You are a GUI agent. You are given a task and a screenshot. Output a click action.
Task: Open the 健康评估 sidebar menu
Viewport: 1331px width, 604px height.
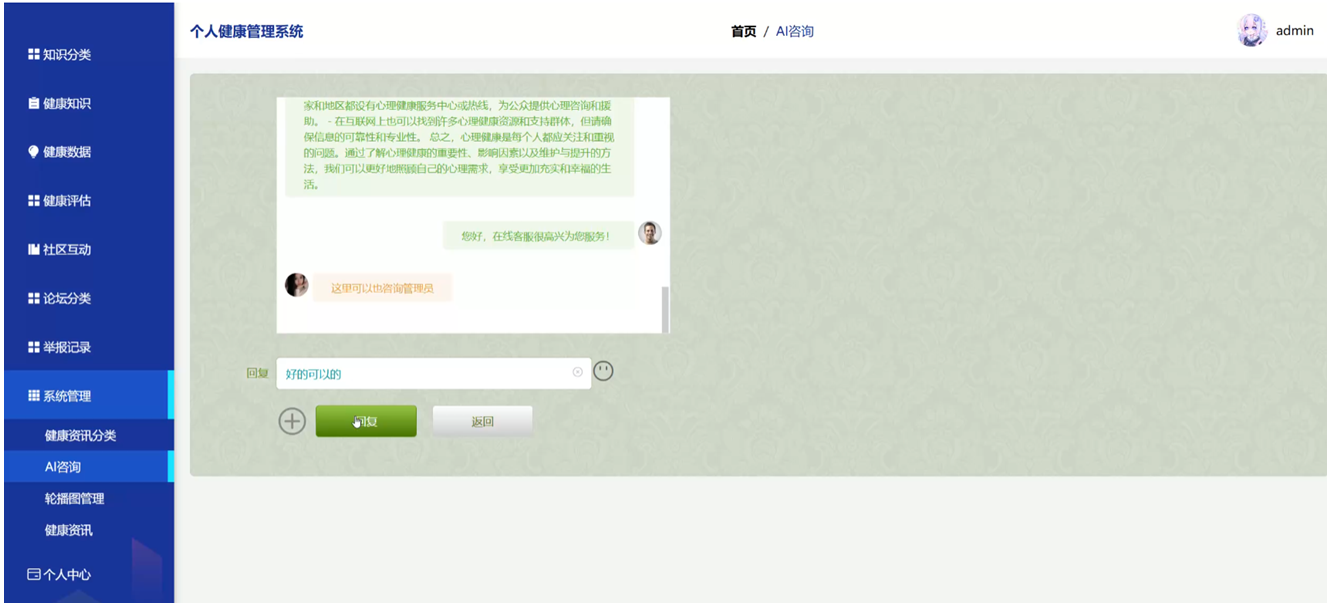pos(88,201)
